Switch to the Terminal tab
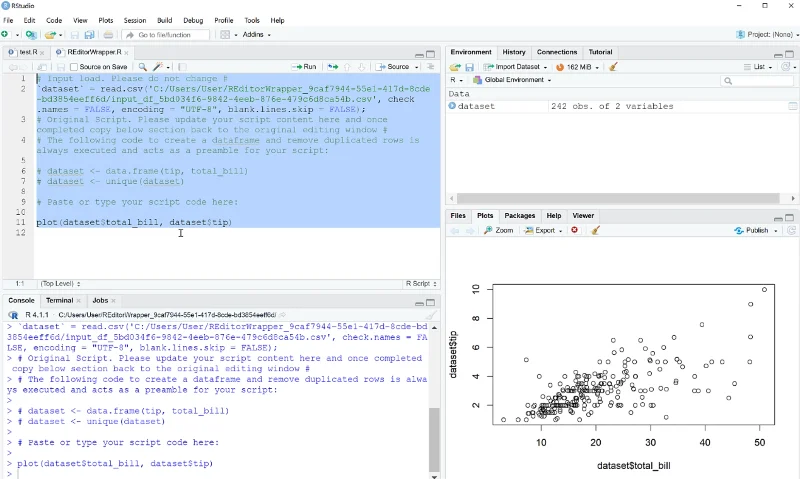The image size is (800, 479). point(59,300)
